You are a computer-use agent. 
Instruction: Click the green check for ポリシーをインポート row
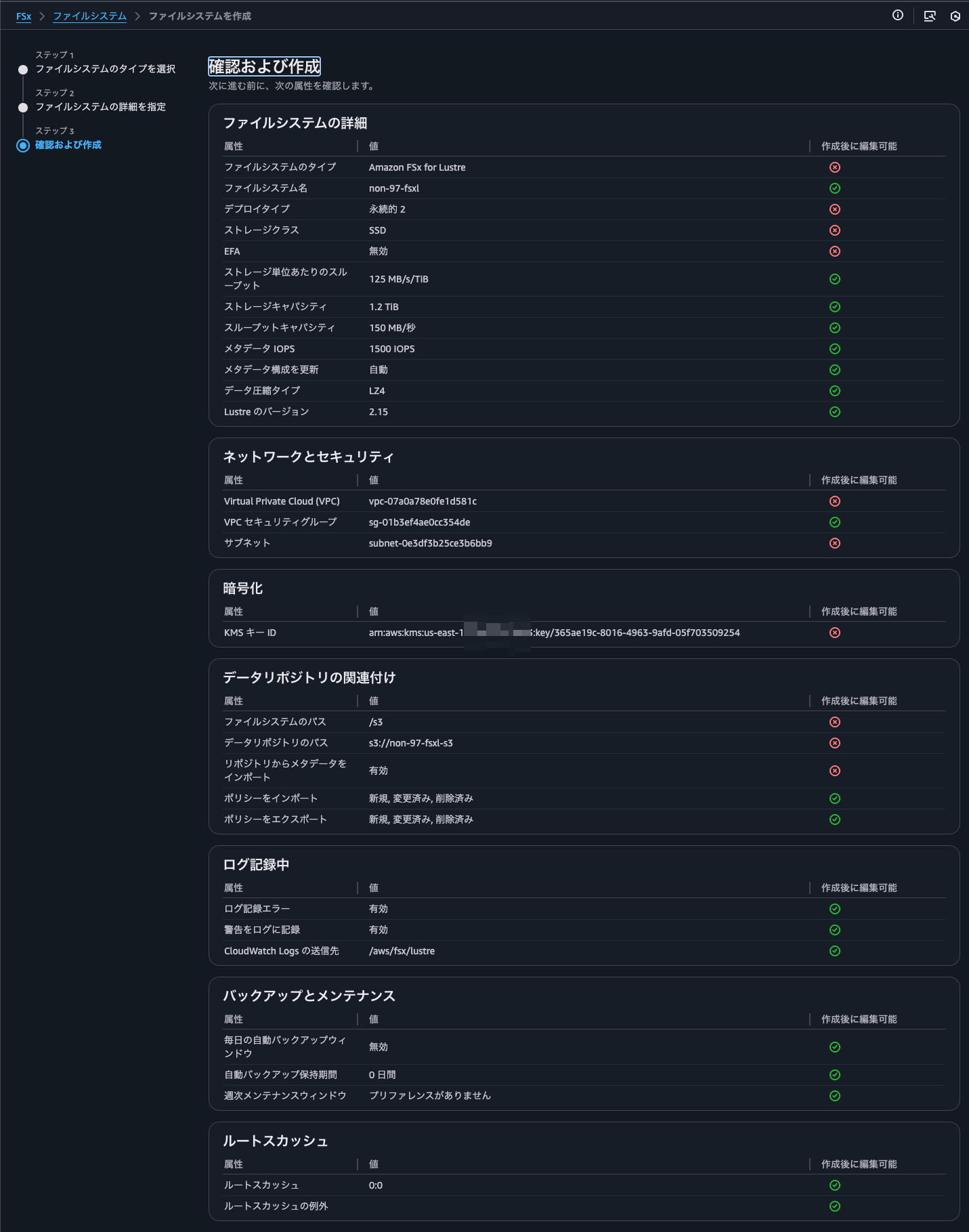point(835,799)
